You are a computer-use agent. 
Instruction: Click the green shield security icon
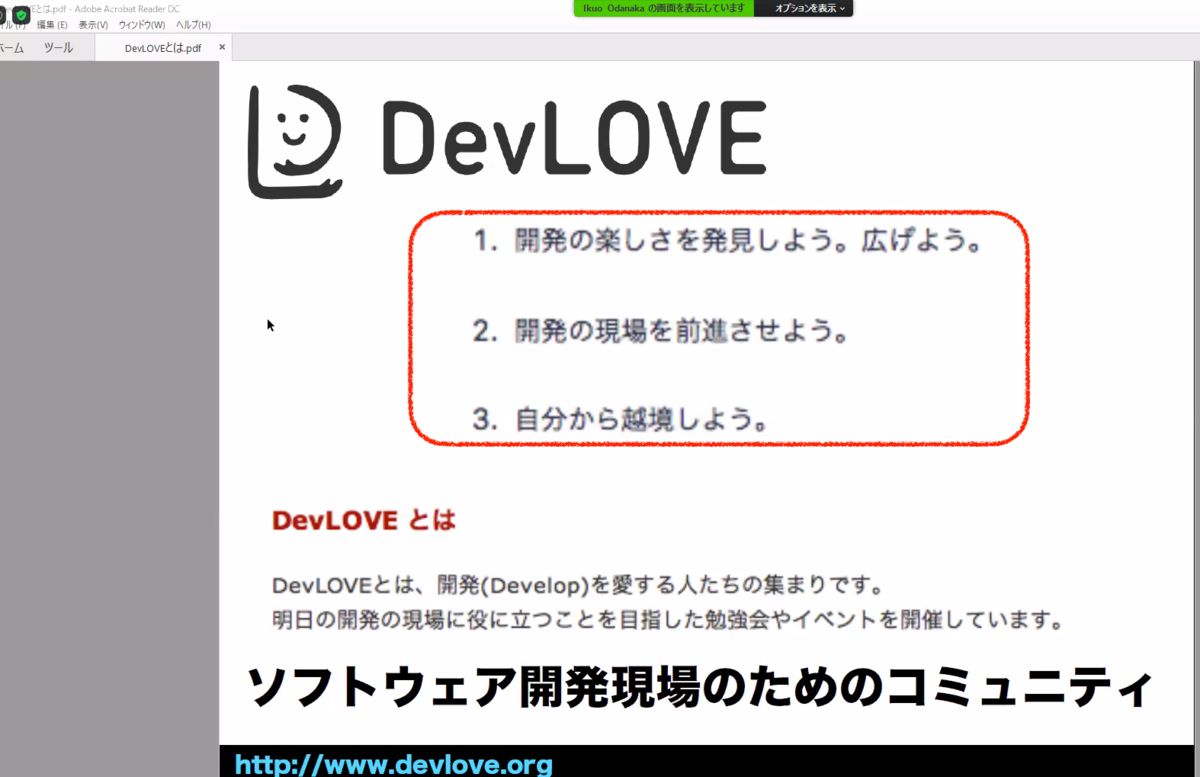coord(20,15)
